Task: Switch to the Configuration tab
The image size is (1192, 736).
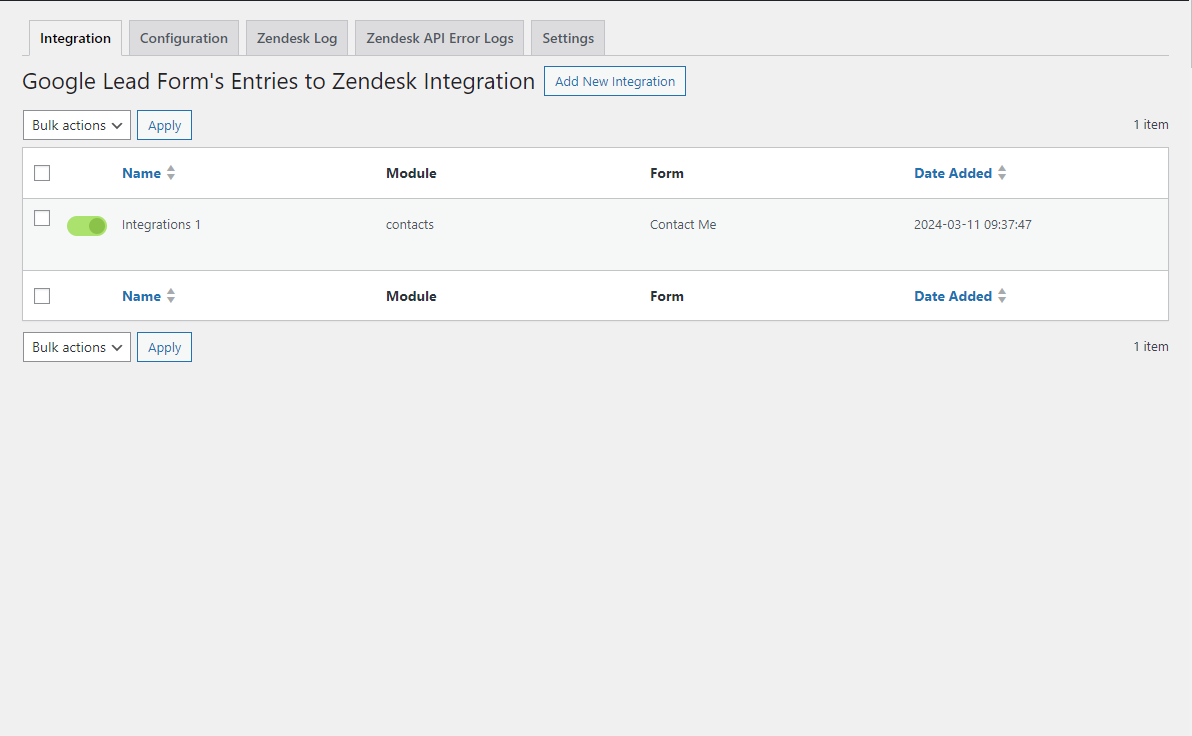Action: coord(184,38)
